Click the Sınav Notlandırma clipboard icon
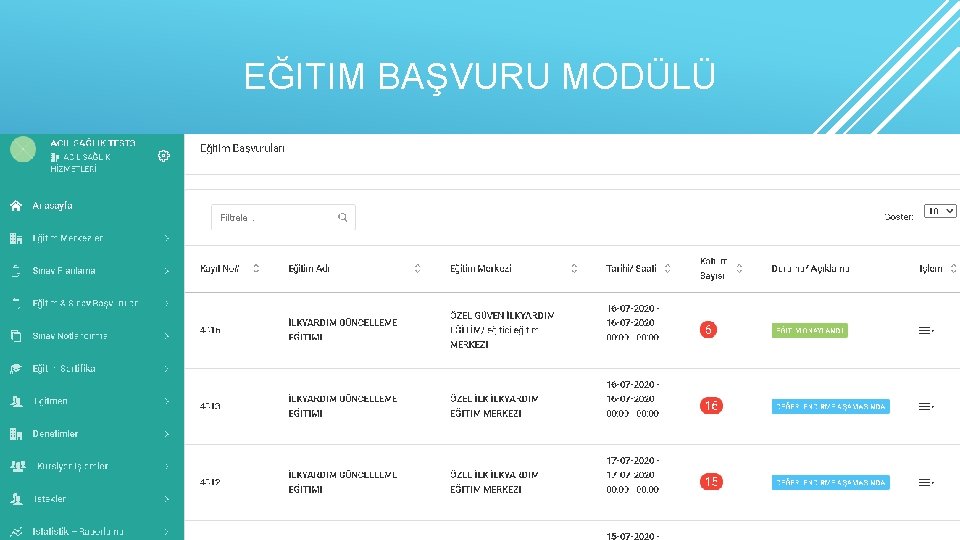Screen dimensions: 960x540 click(16, 336)
